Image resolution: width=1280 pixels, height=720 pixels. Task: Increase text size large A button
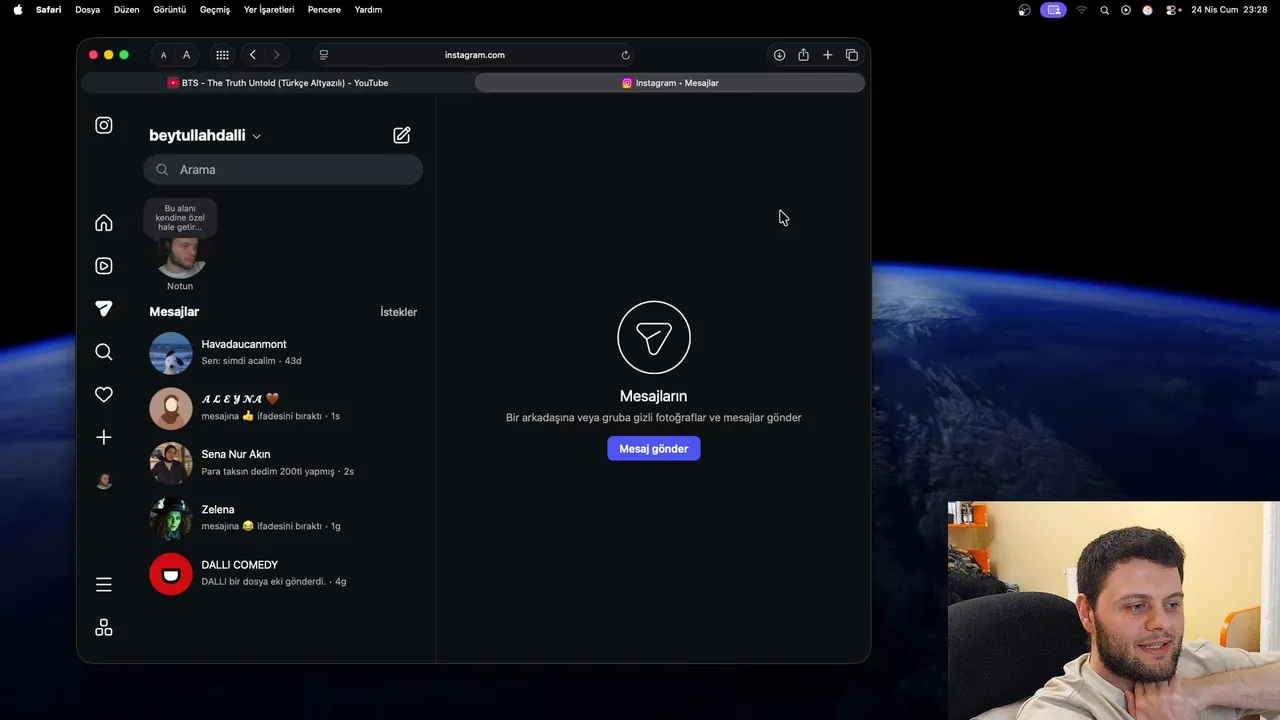[x=186, y=55]
